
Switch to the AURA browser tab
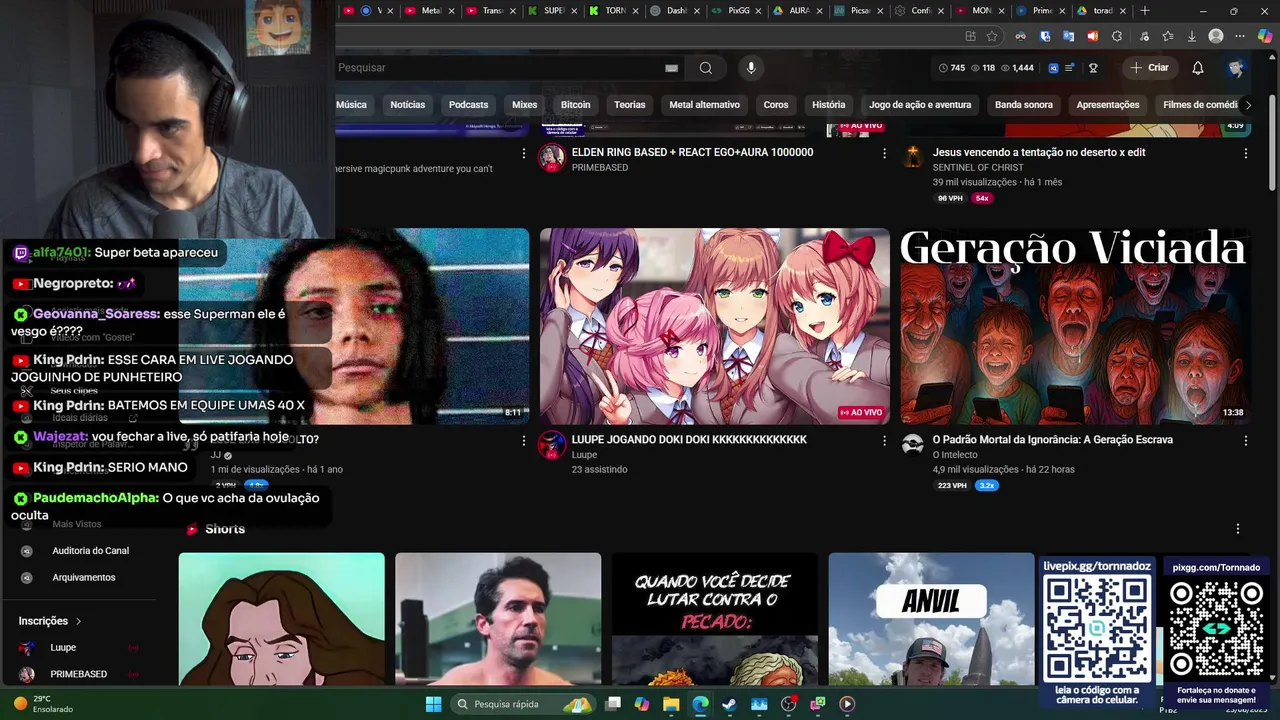[797, 11]
